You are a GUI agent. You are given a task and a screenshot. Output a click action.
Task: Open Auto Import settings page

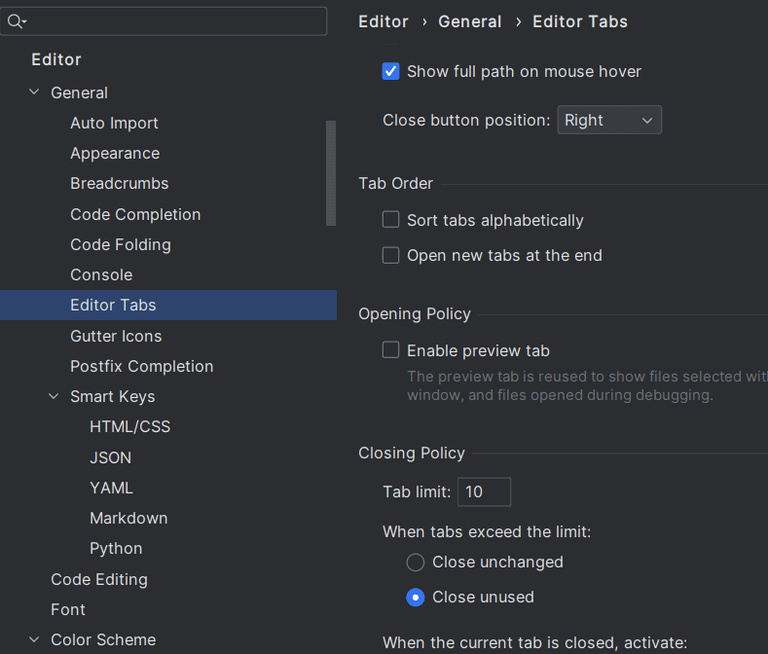[114, 123]
